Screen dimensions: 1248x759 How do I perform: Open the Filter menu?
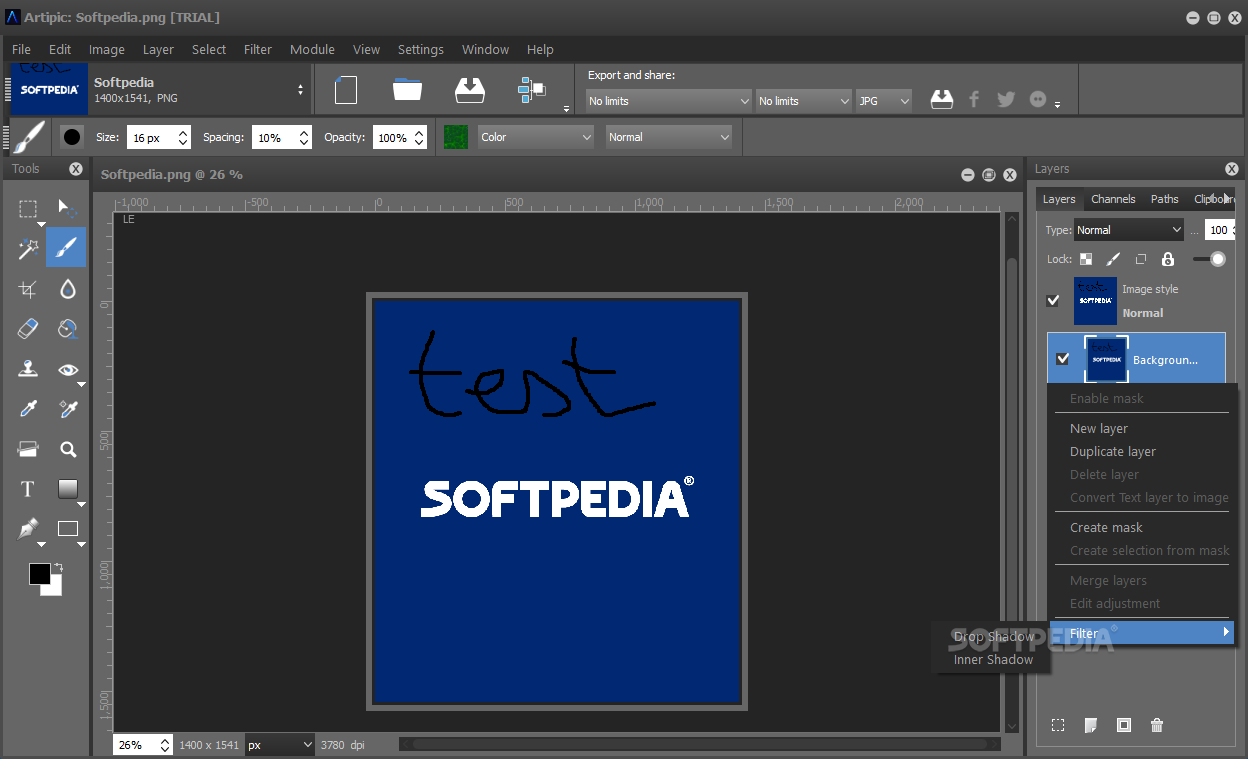pyautogui.click(x=258, y=49)
